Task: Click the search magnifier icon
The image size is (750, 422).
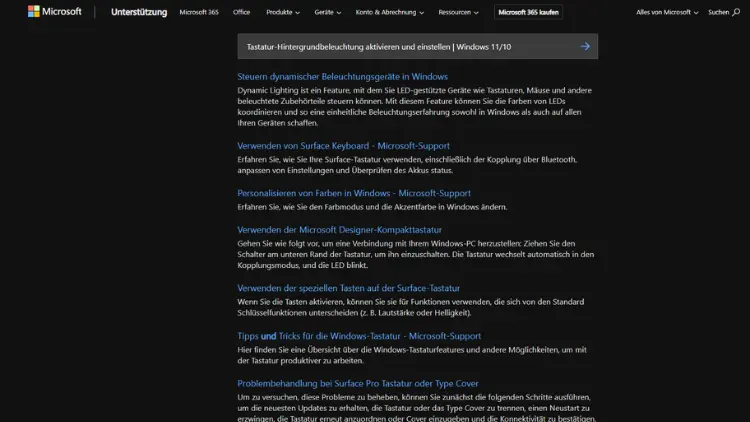Action: coord(736,12)
